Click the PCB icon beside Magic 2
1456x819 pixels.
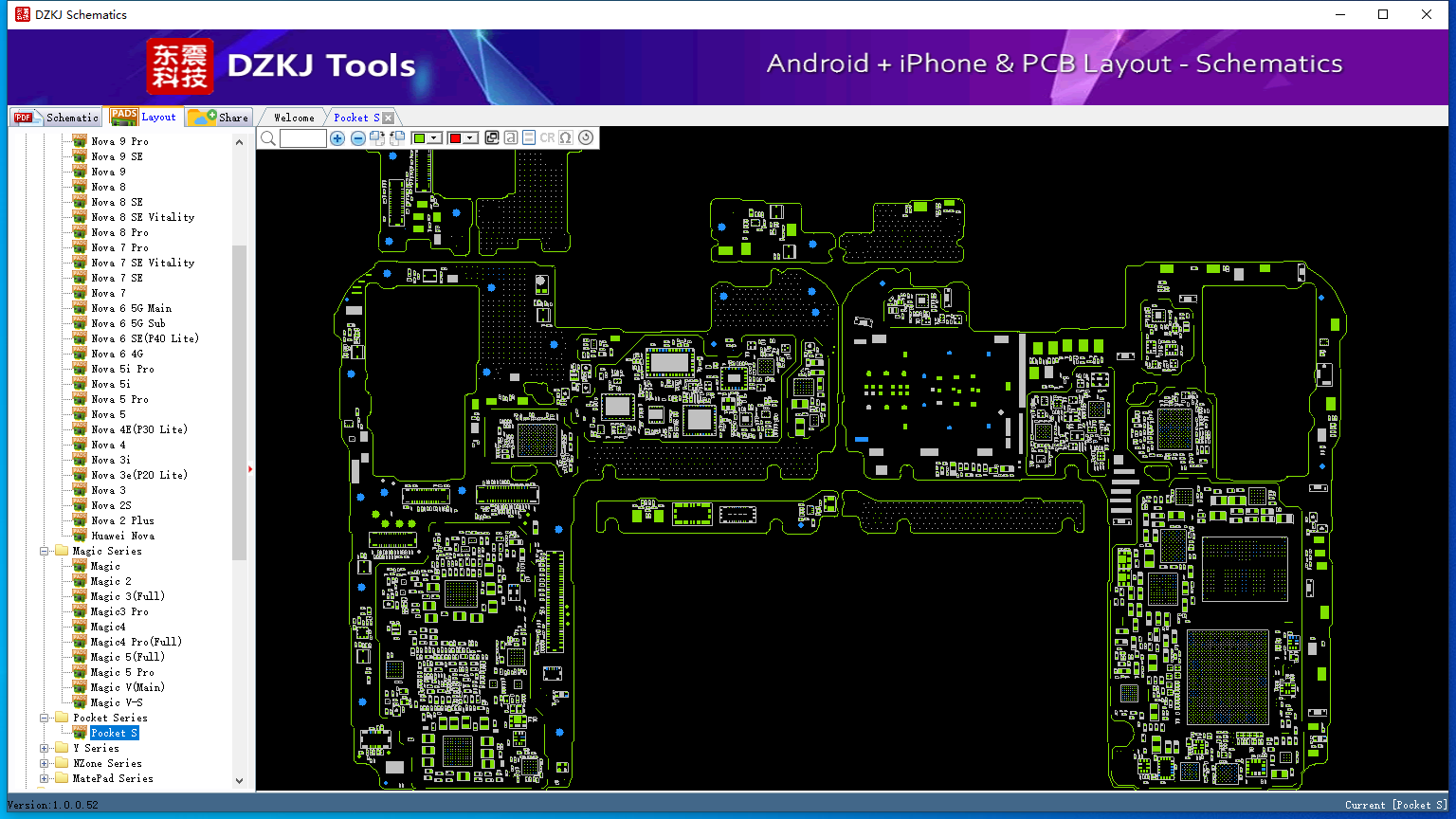(80, 581)
